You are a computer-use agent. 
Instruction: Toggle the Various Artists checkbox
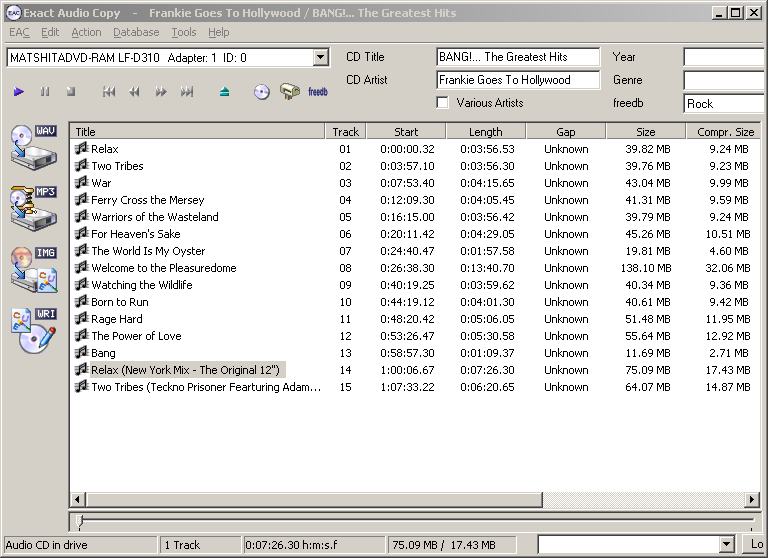tap(442, 103)
